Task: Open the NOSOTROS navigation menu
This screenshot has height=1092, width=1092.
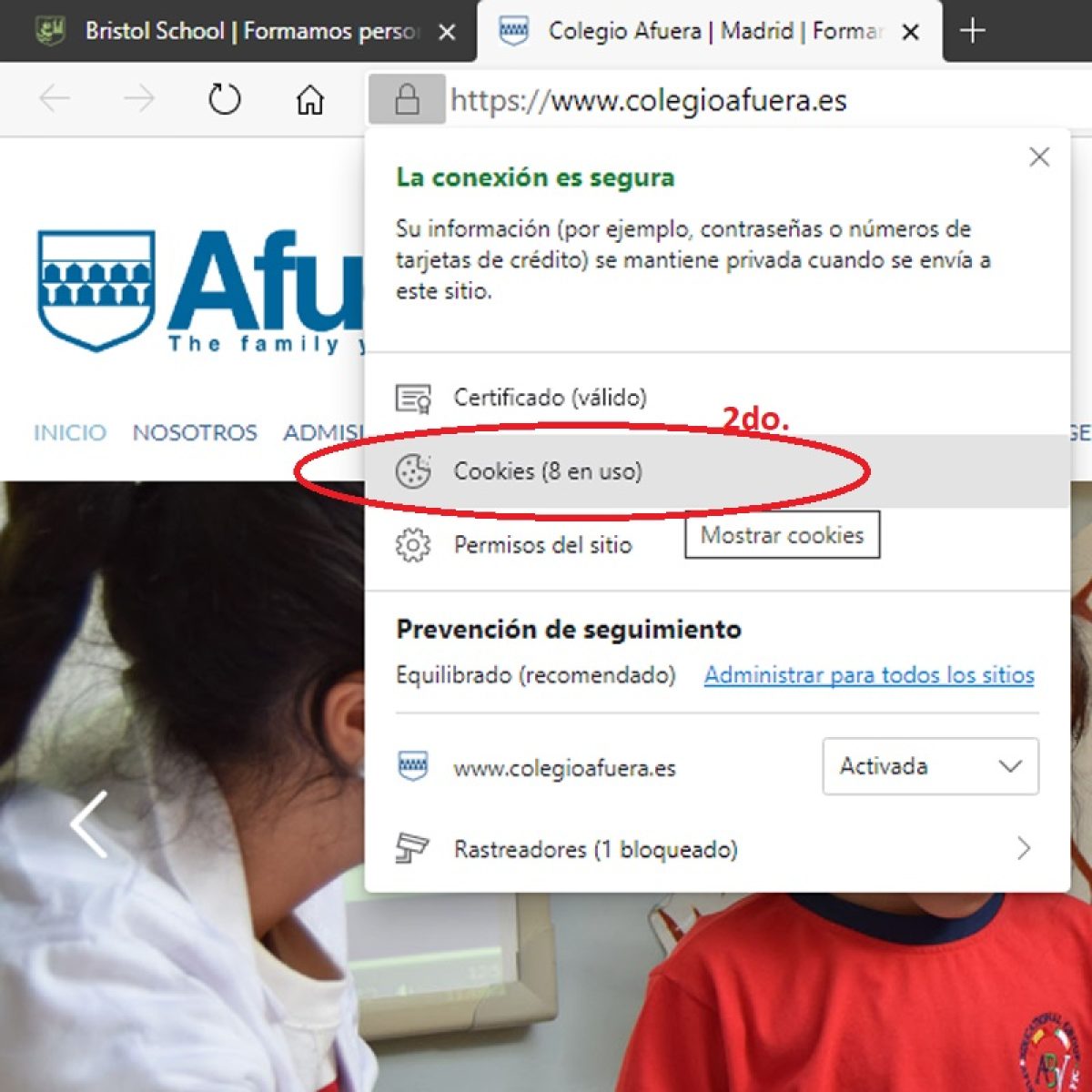Action: pyautogui.click(x=195, y=432)
